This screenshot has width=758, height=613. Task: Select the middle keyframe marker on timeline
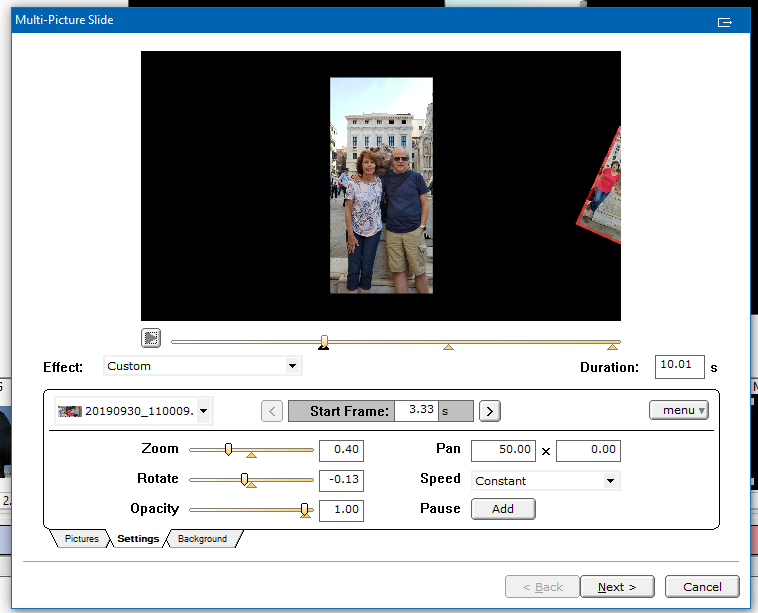448,347
